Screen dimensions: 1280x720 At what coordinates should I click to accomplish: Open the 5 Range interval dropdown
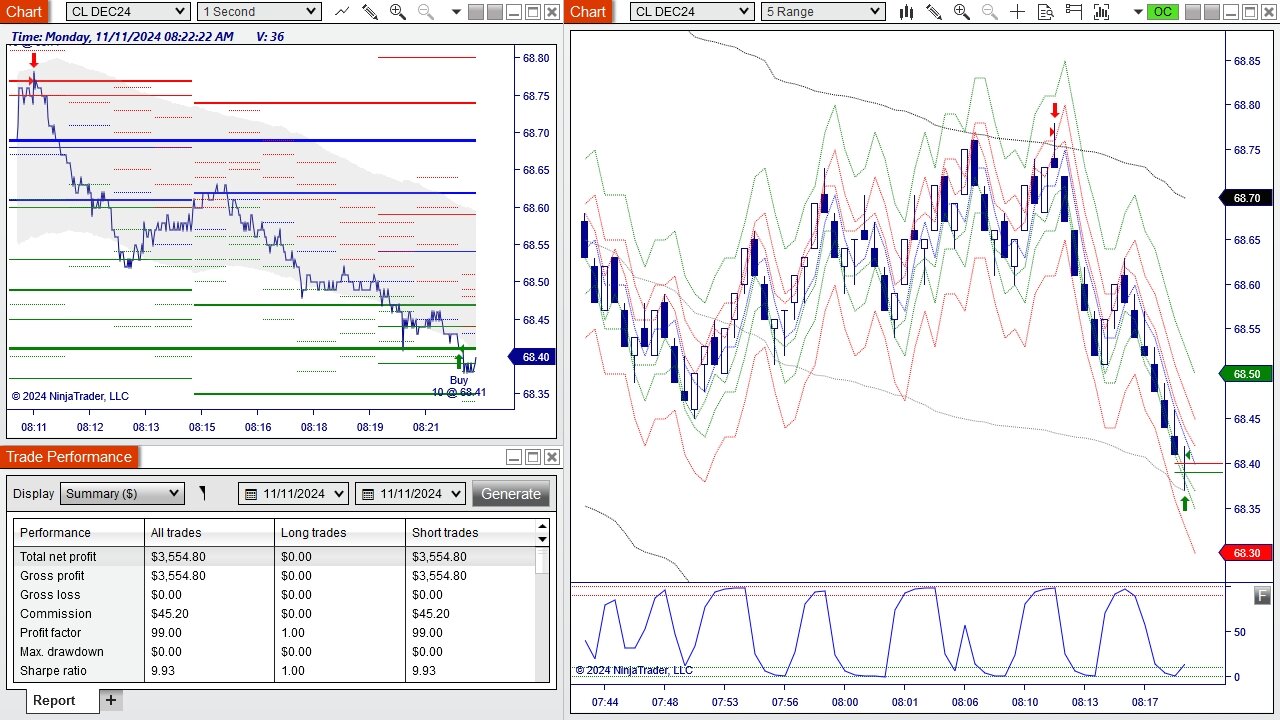point(823,11)
